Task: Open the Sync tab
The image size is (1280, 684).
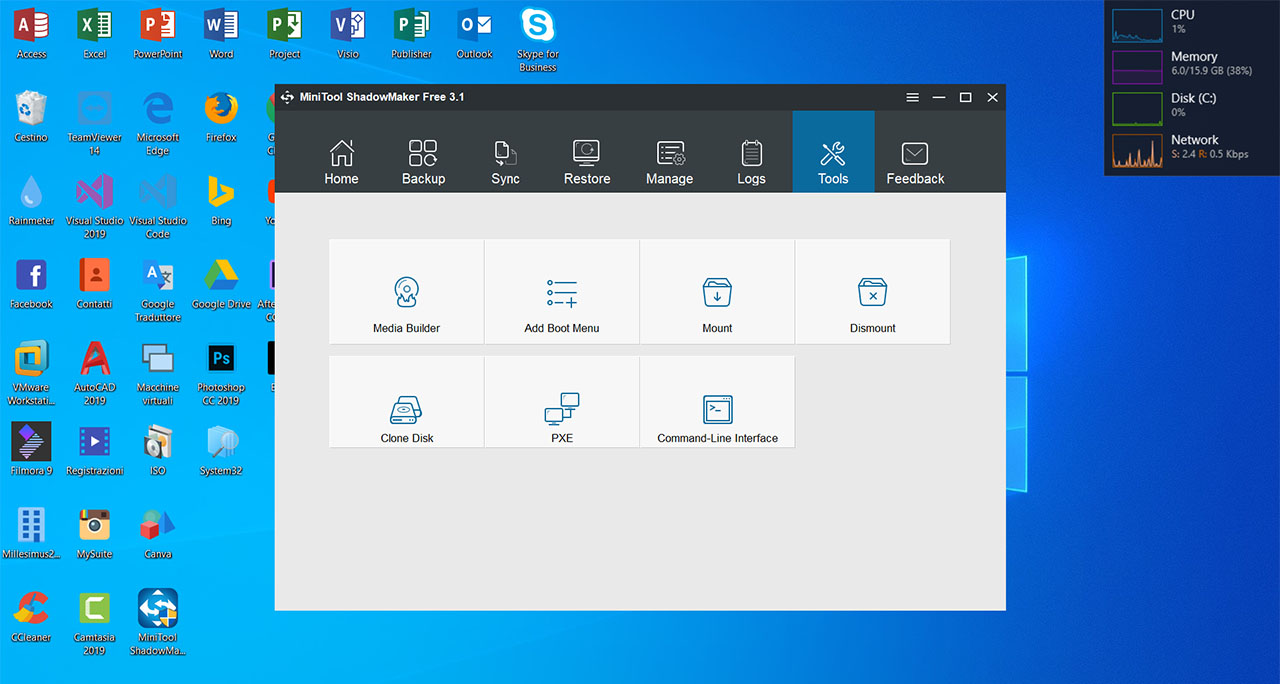Action: pos(505,152)
